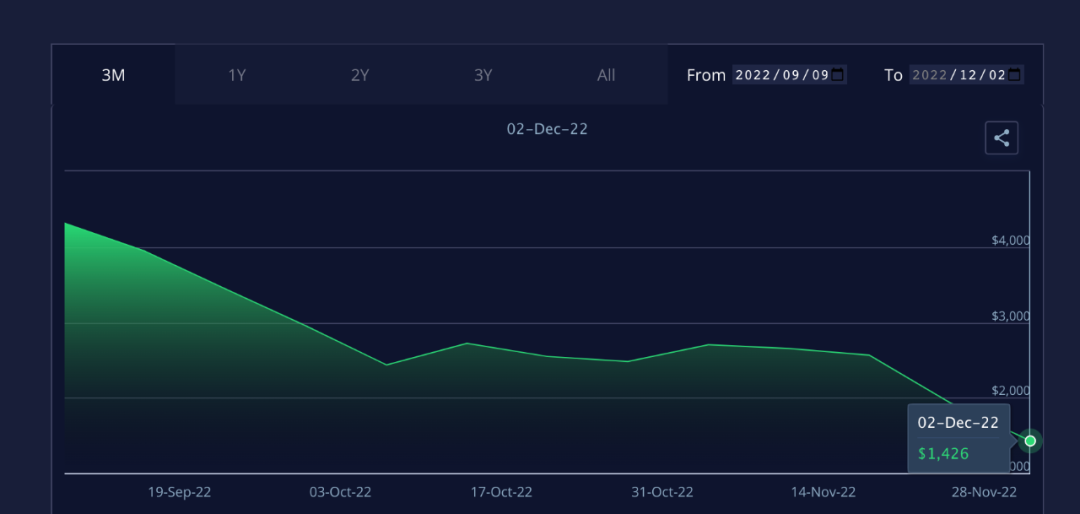Viewport: 1080px width, 514px height.
Task: Open the To date calendar picker
Action: pyautogui.click(x=1014, y=75)
